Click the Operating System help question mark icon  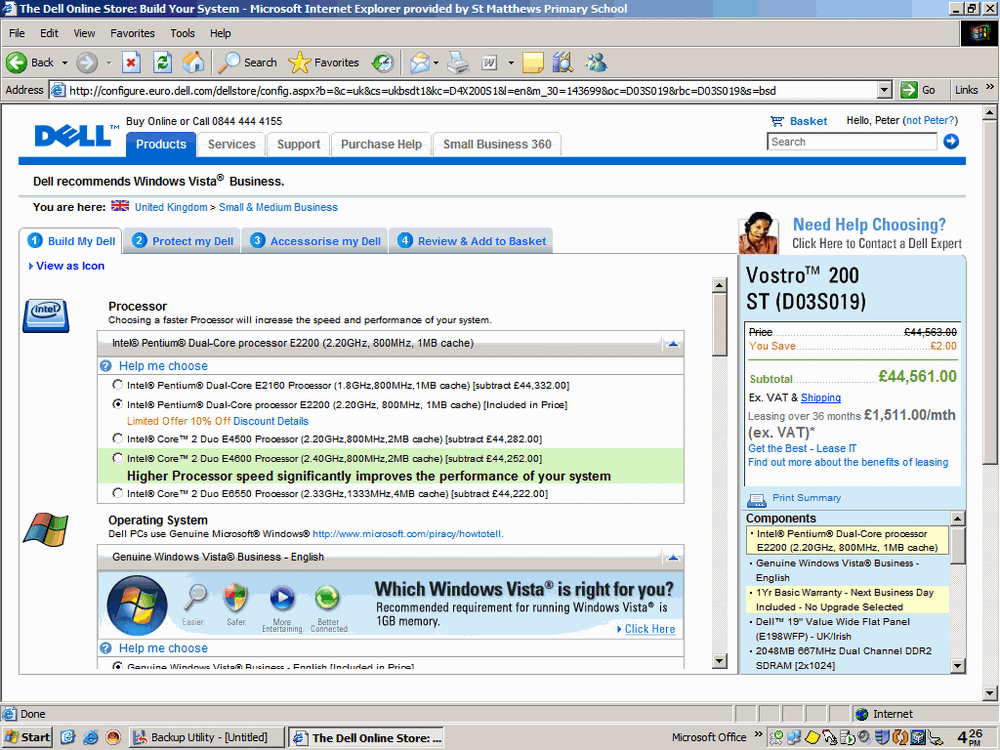coord(106,648)
